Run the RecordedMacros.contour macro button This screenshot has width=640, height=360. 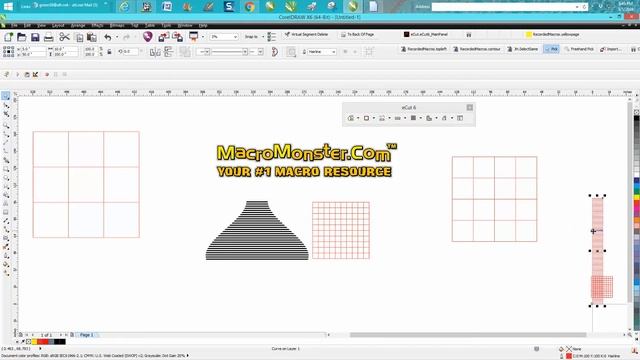477,49
